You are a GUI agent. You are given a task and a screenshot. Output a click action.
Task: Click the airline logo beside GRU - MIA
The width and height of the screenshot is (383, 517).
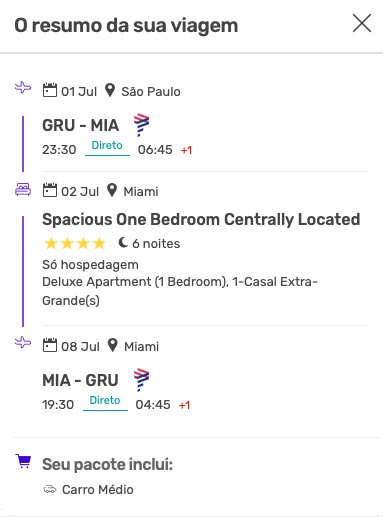click(141, 125)
